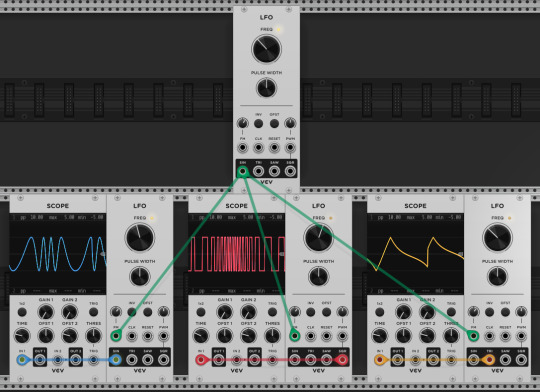
Task: Click the PULSE WIDTH knob on the top-rack LFO
Action: [x=267, y=87]
